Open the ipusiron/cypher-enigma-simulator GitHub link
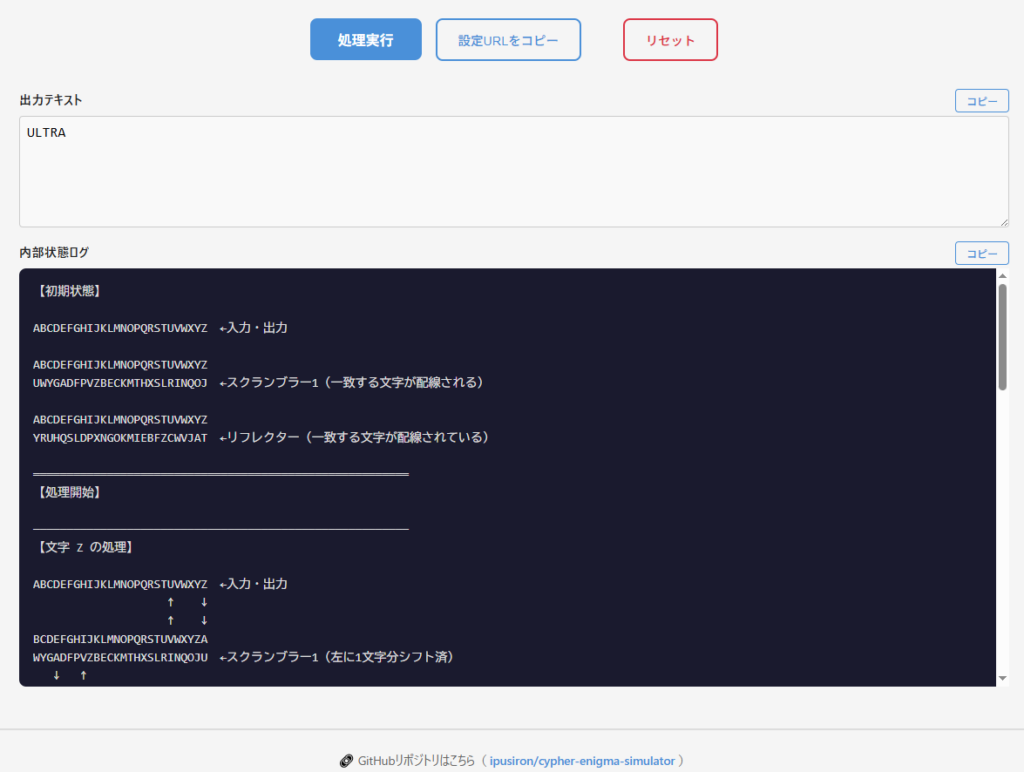Image resolution: width=1024 pixels, height=772 pixels. pyautogui.click(x=582, y=761)
